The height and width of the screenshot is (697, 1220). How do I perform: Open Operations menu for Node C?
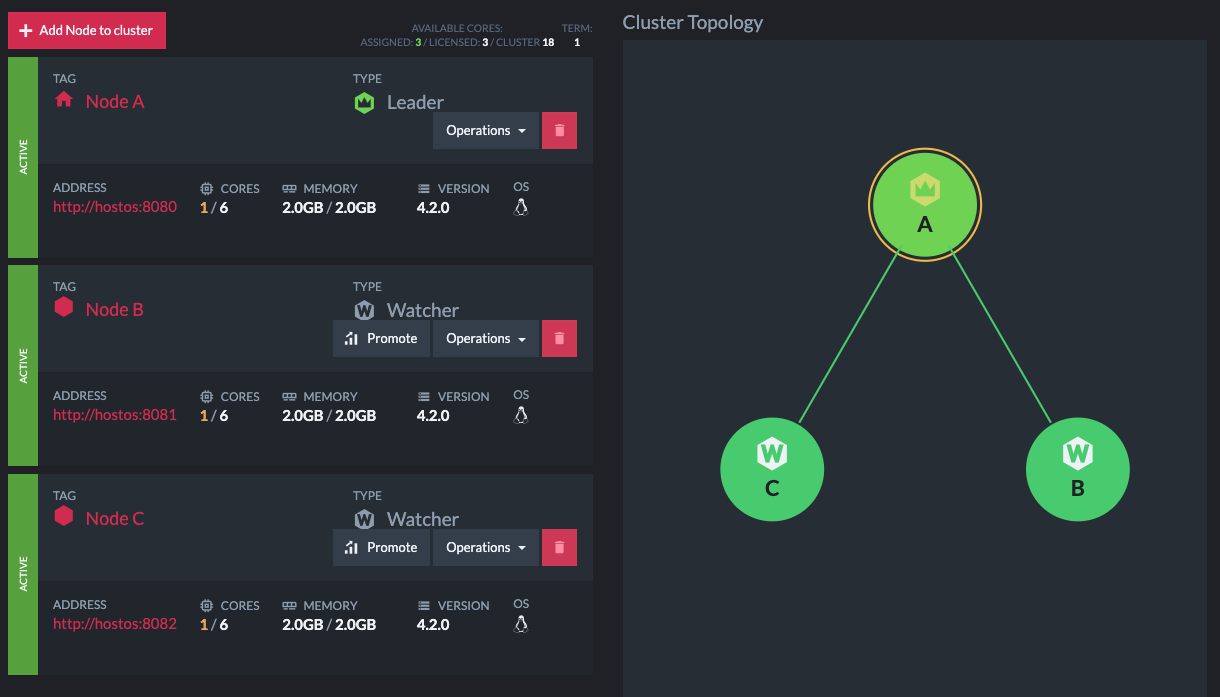point(486,547)
